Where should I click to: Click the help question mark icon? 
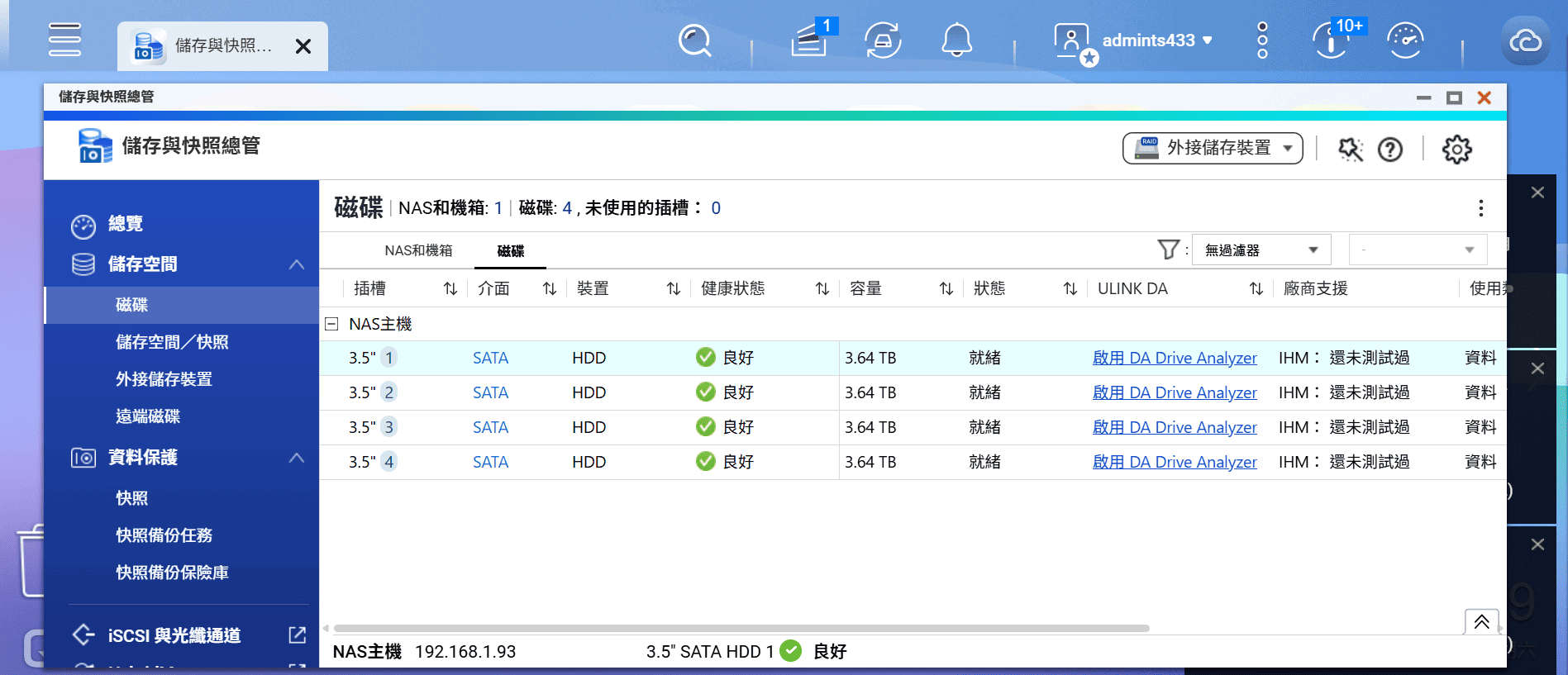[x=1390, y=150]
